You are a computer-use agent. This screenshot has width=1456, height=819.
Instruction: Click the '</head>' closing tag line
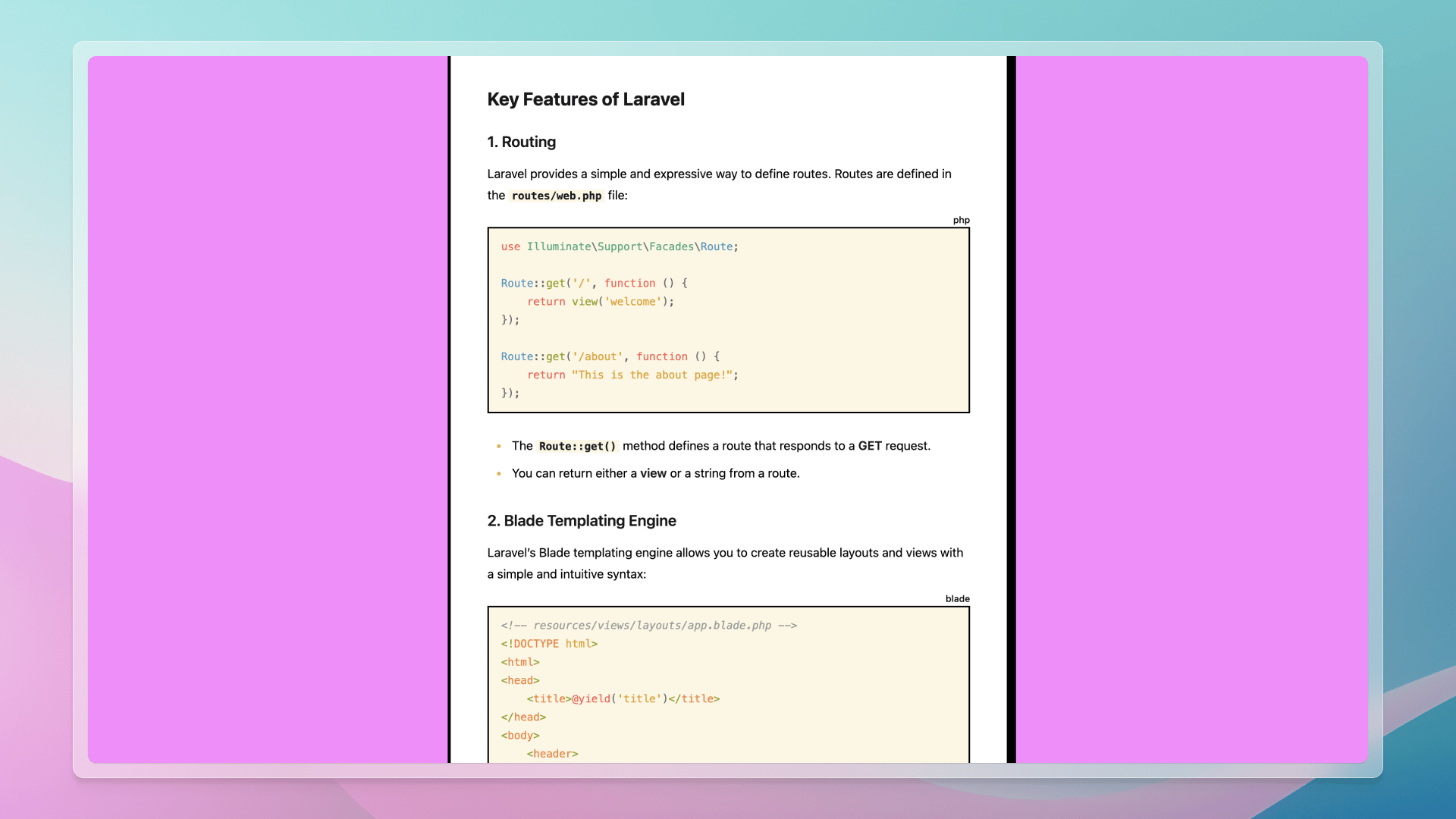pyautogui.click(x=523, y=717)
